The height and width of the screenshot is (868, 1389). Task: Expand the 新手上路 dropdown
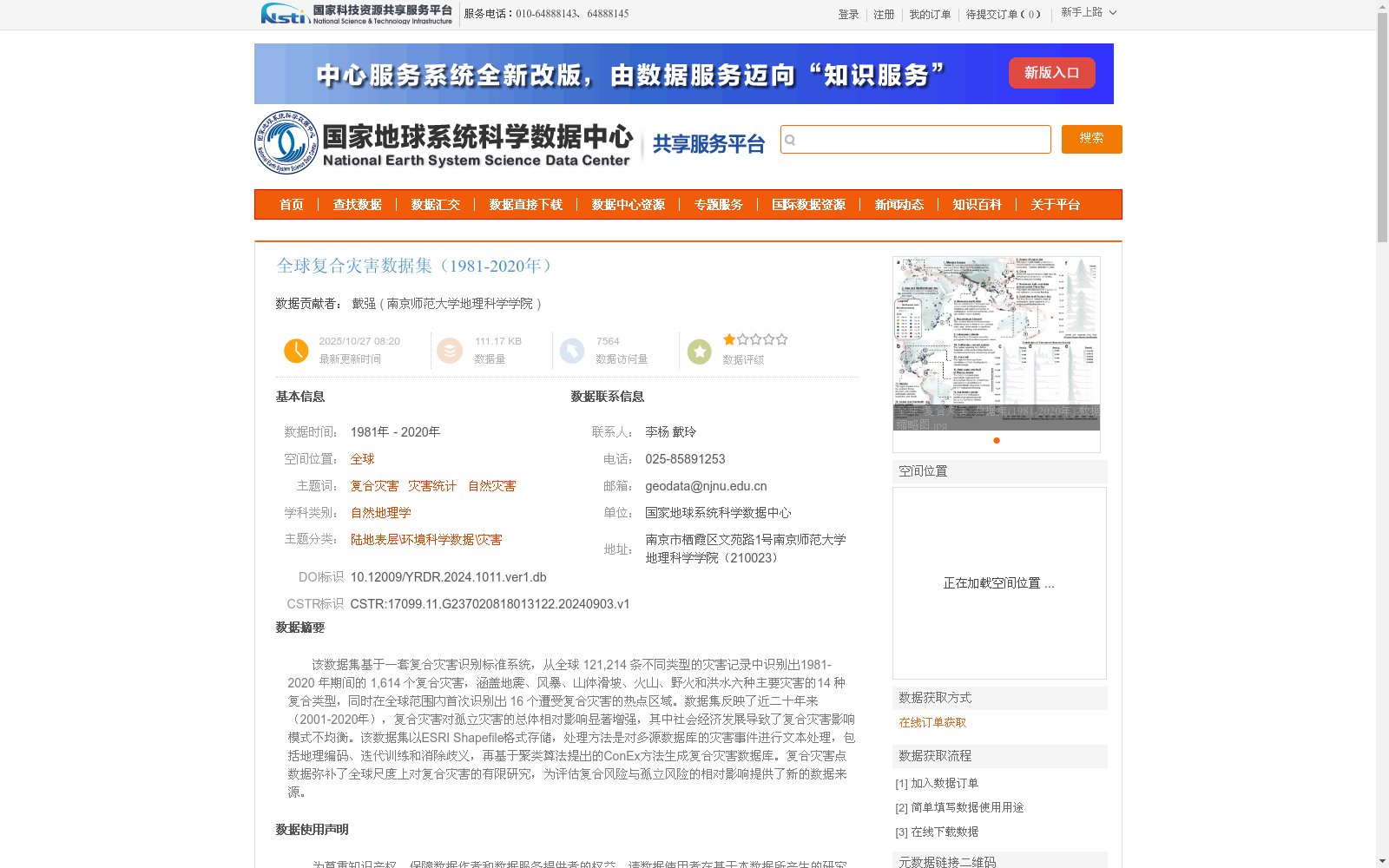point(1089,12)
